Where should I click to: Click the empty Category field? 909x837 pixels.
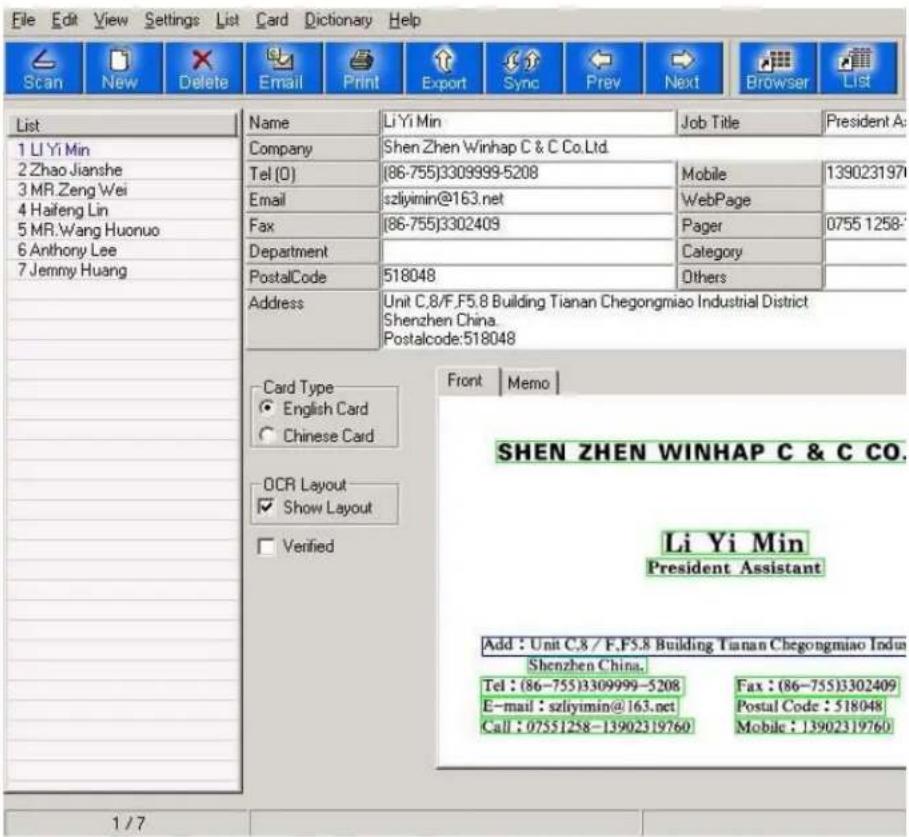[x=864, y=250]
